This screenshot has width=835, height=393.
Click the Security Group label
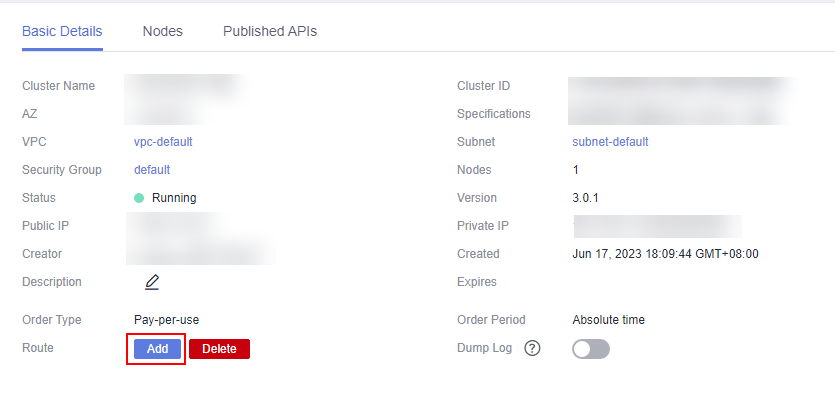click(62, 170)
